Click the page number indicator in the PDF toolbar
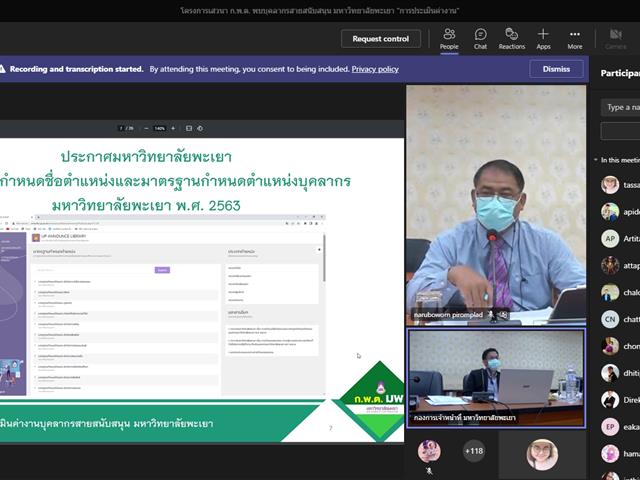The height and width of the screenshot is (480, 640). (126, 128)
